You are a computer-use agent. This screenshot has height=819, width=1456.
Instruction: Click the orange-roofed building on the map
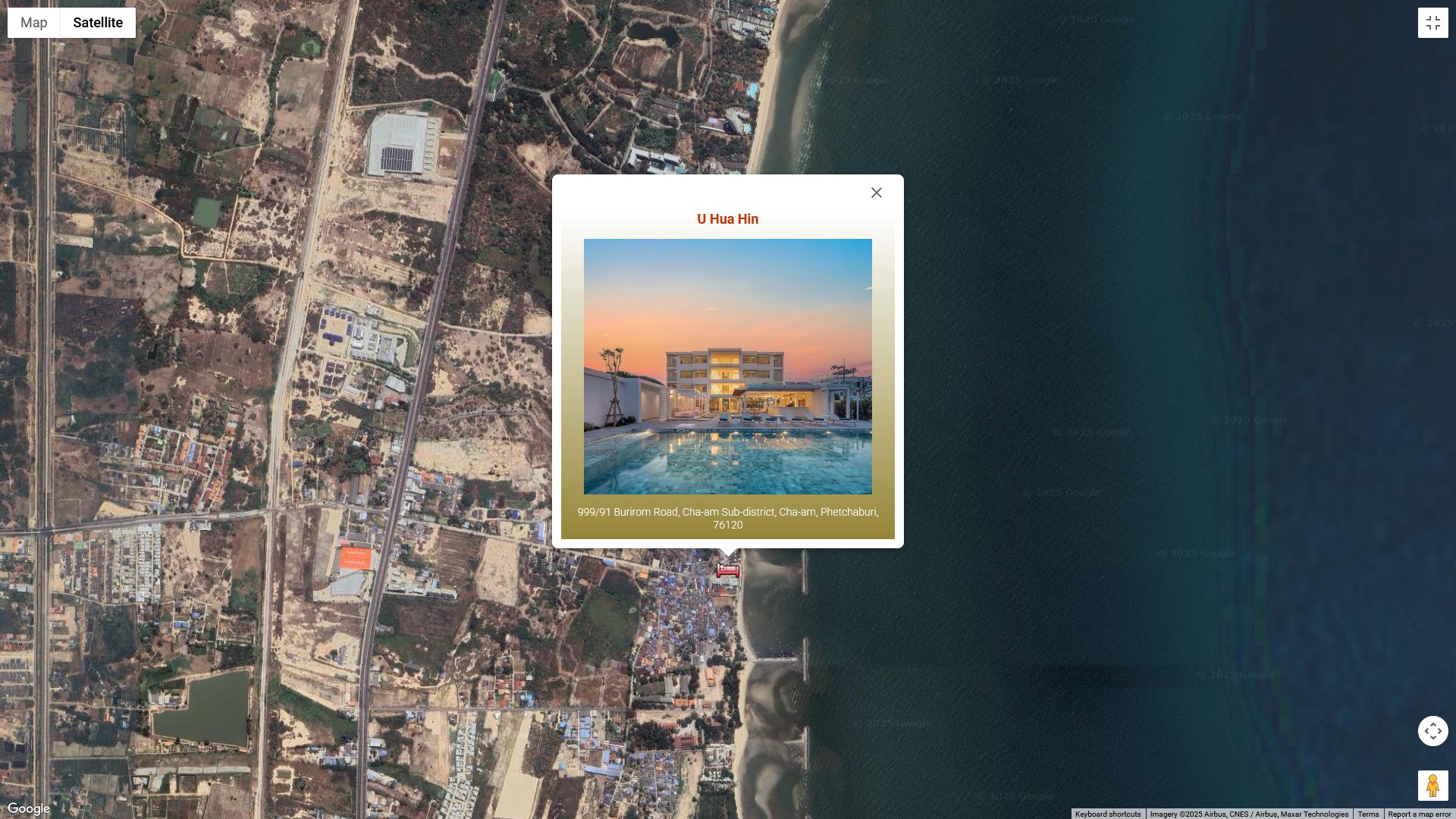point(354,558)
